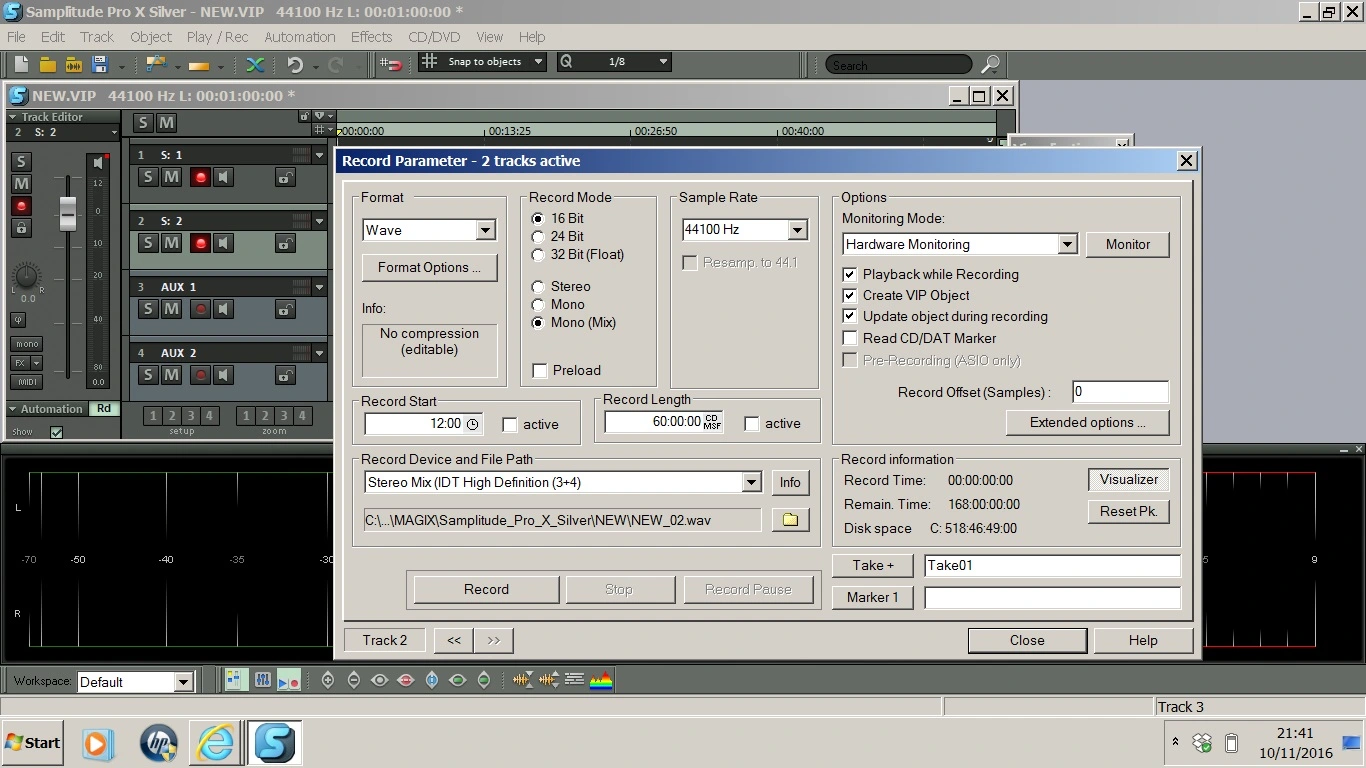The height and width of the screenshot is (768, 1366).
Task: Open the Format dropdown showing Wave
Action: click(485, 230)
